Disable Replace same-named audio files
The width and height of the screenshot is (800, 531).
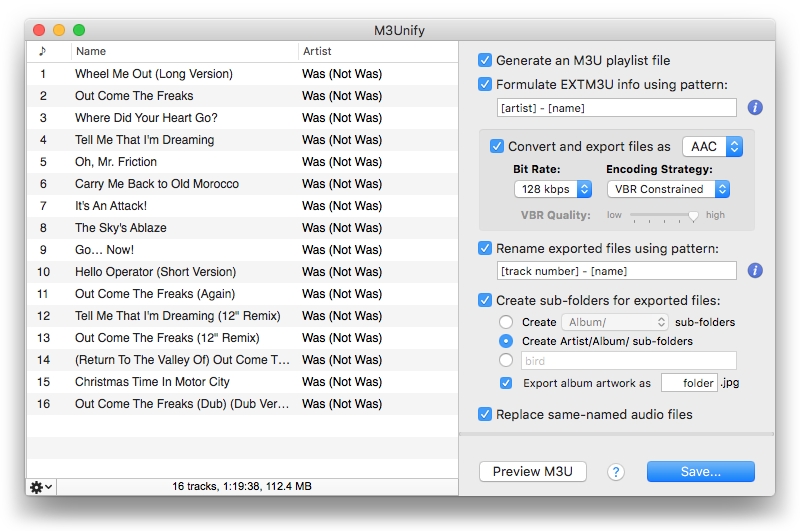pyautogui.click(x=485, y=414)
